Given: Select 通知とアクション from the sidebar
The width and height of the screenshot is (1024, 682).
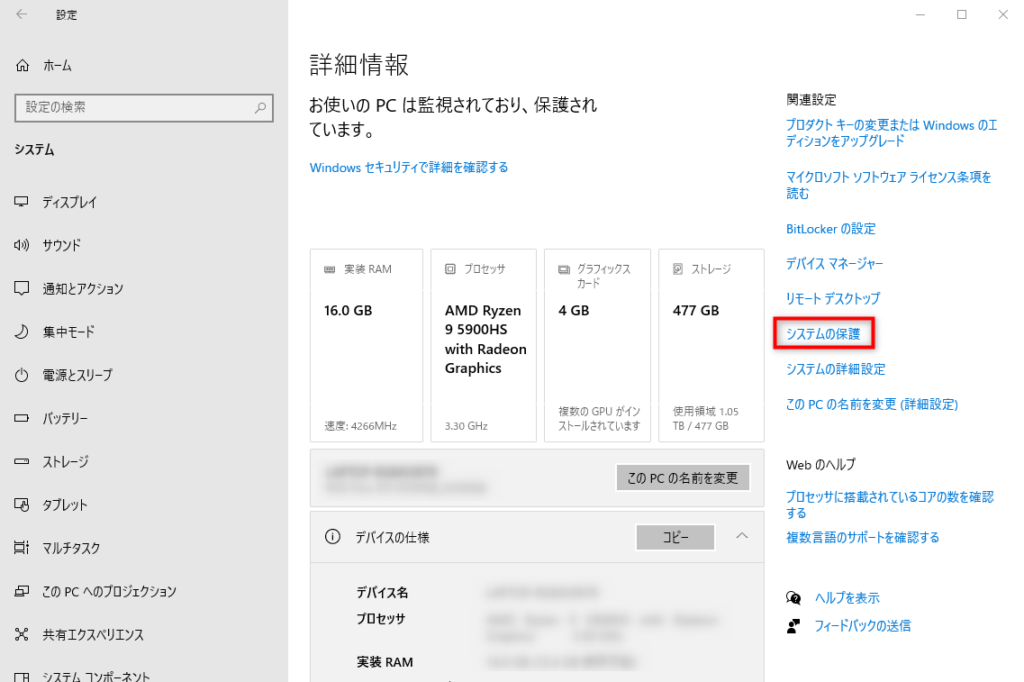Looking at the screenshot, I should coord(20,288).
